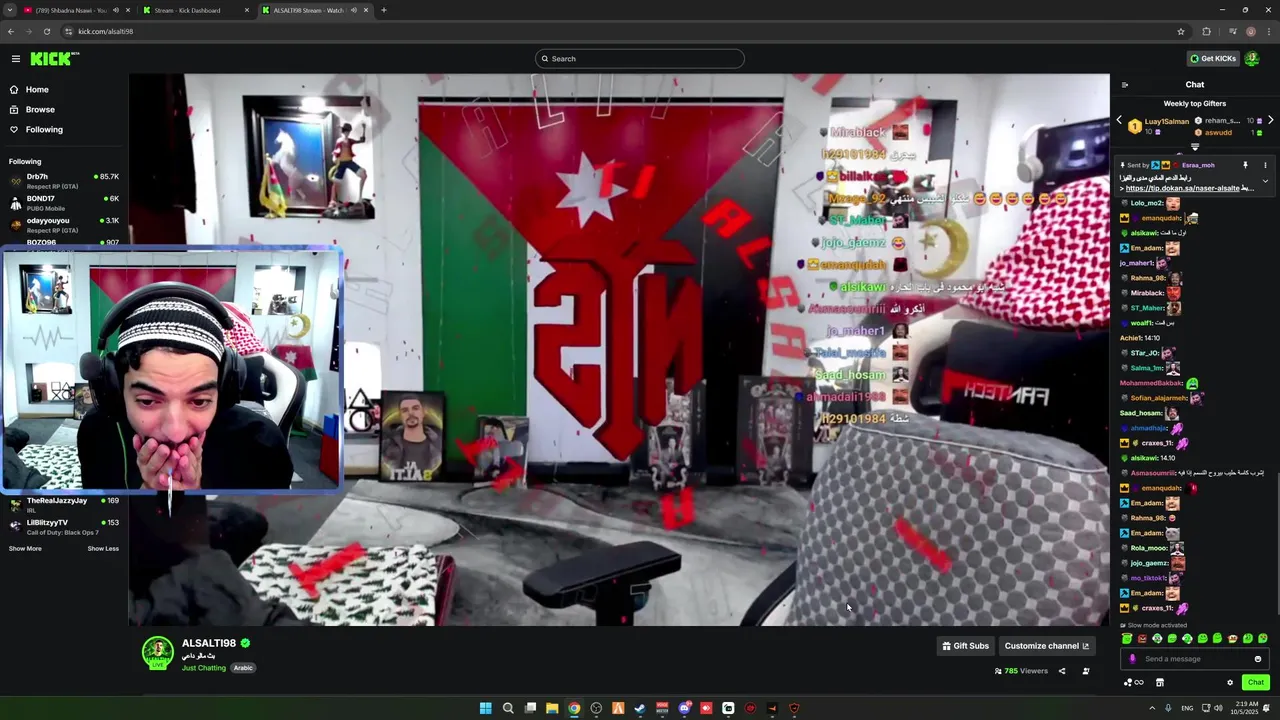Screen dimensions: 1280x720
Task: Collapse following list with Show Less
Action: pyautogui.click(x=103, y=549)
